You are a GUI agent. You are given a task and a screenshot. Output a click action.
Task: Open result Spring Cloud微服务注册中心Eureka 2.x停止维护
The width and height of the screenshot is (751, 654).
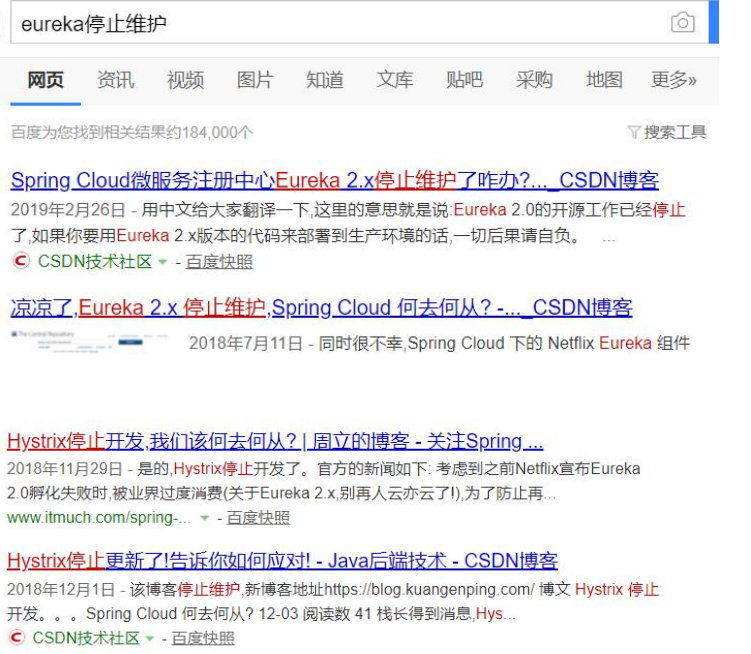335,181
